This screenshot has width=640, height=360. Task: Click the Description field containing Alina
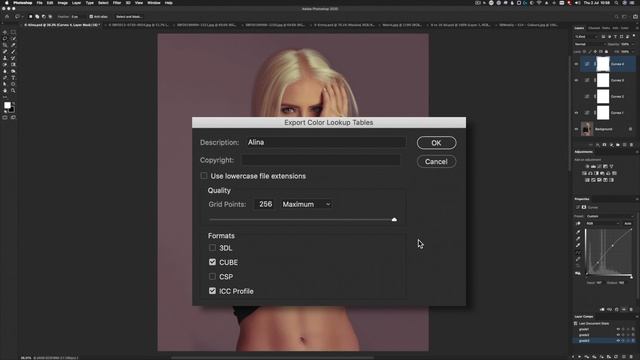(x=326, y=142)
